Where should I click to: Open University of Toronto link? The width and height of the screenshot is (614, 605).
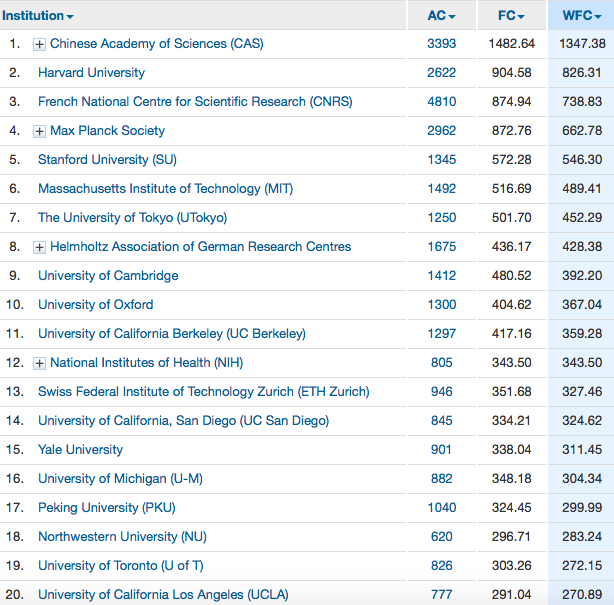[121, 565]
